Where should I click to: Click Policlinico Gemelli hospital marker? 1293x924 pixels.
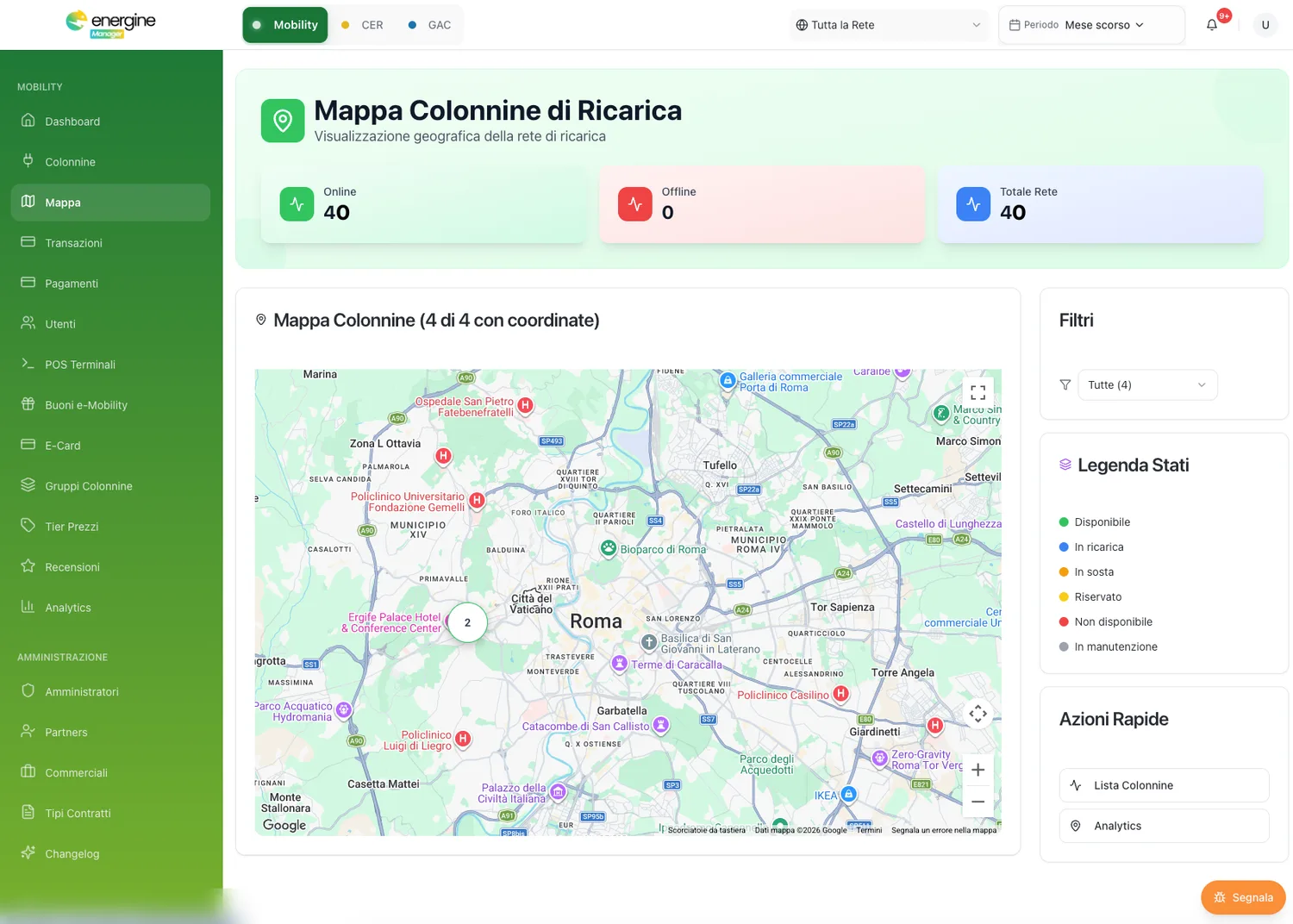click(477, 500)
